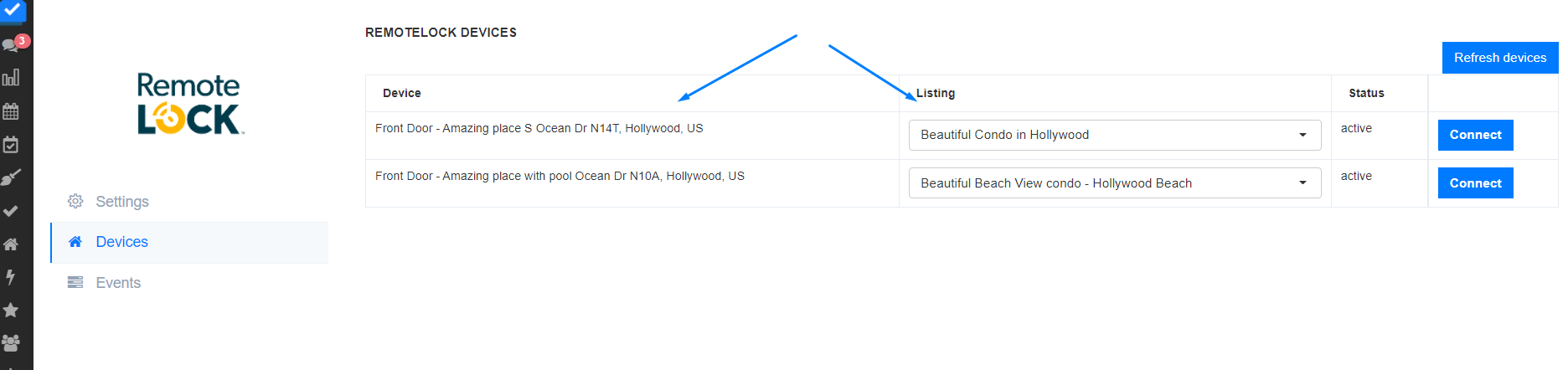Expand the Beautiful Condo in Hollywood dropdown
The image size is (1568, 370).
(x=1114, y=135)
